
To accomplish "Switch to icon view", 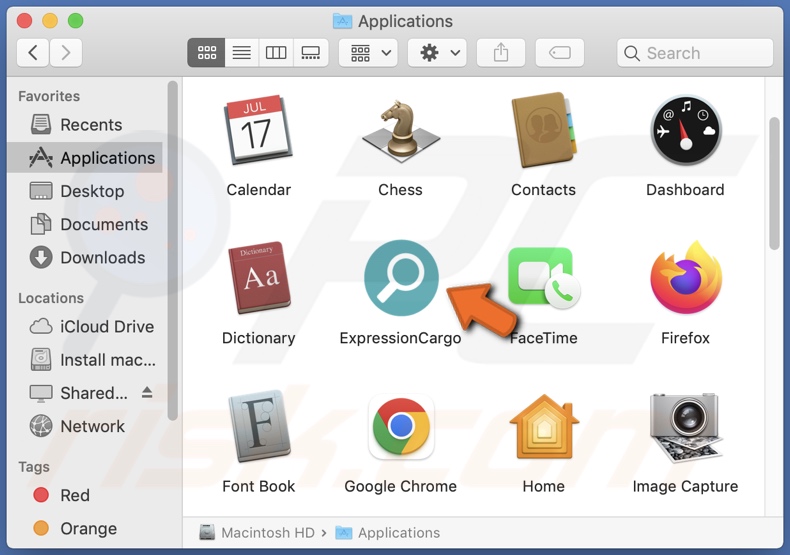I will pyautogui.click(x=207, y=52).
